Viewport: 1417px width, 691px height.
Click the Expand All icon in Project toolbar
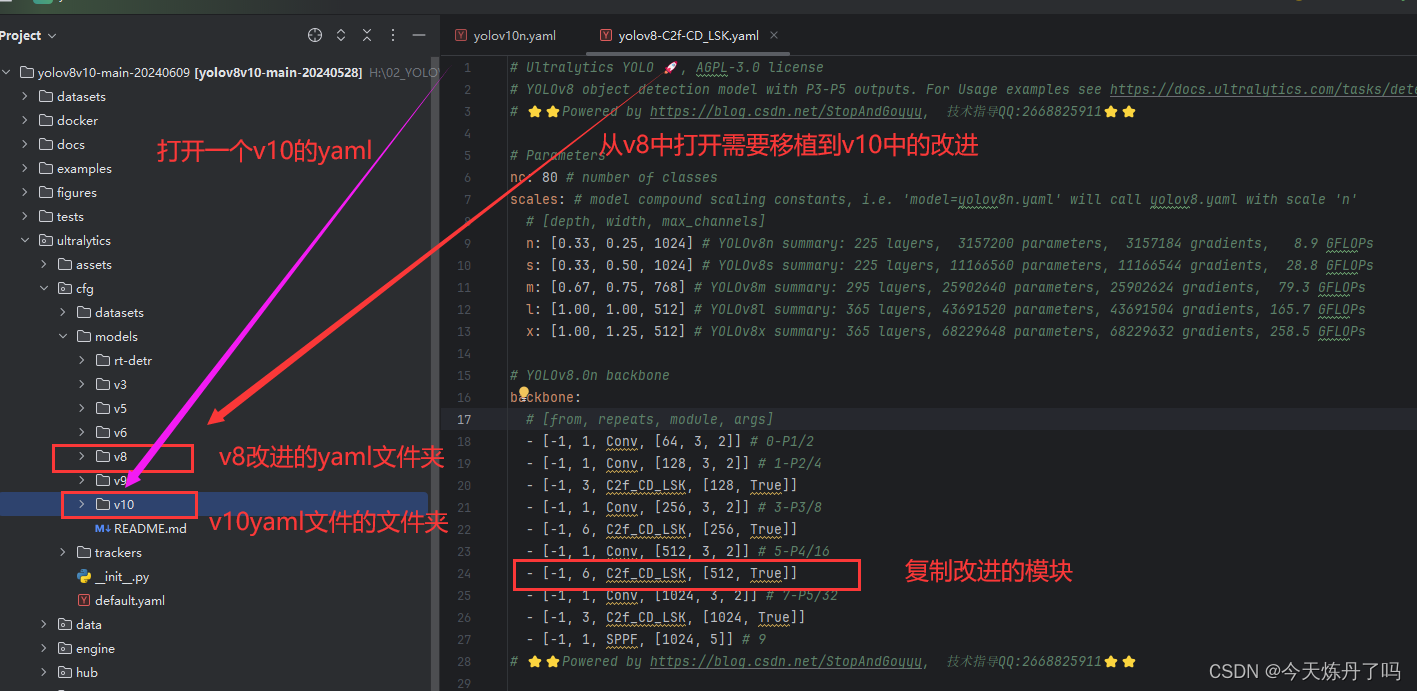pyautogui.click(x=340, y=34)
